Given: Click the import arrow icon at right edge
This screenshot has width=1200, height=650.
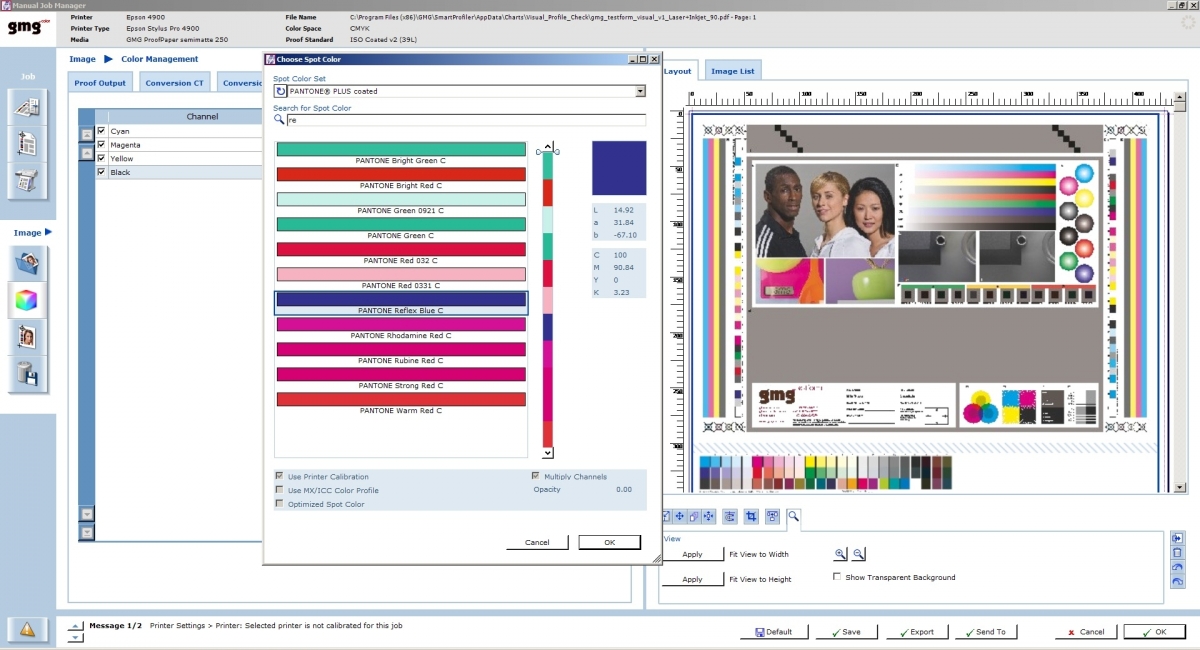Looking at the screenshot, I should (x=1177, y=538).
